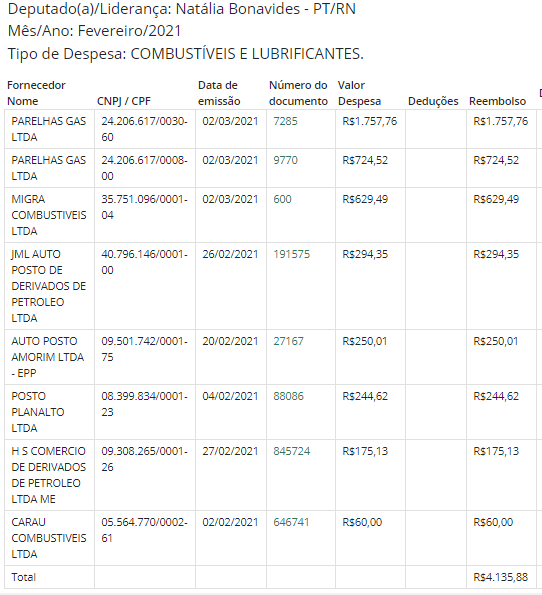Click the R$1.757,76 Valor Despesa cell
The height and width of the screenshot is (595, 542).
tap(370, 129)
